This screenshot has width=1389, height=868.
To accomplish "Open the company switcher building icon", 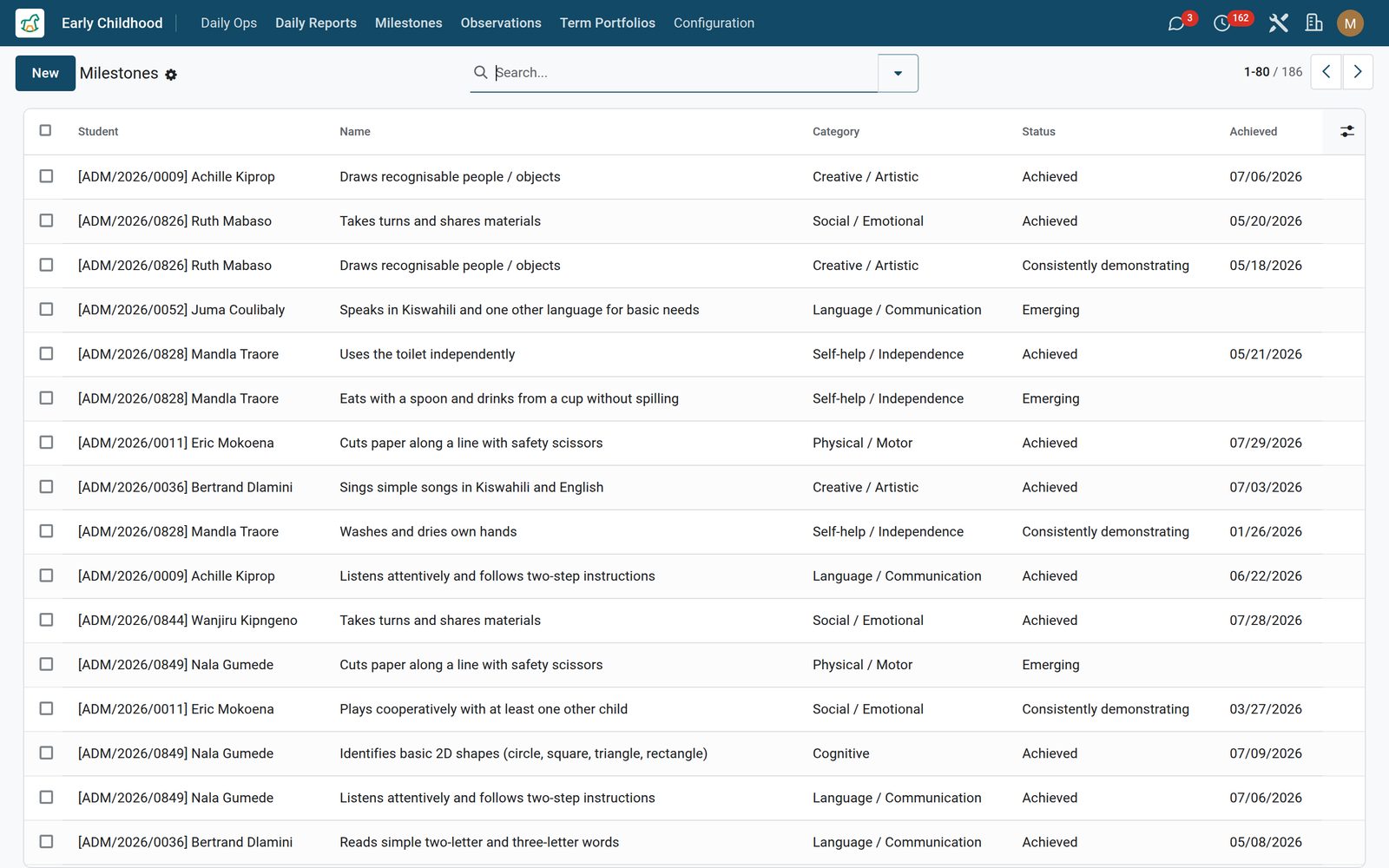I will pyautogui.click(x=1314, y=23).
